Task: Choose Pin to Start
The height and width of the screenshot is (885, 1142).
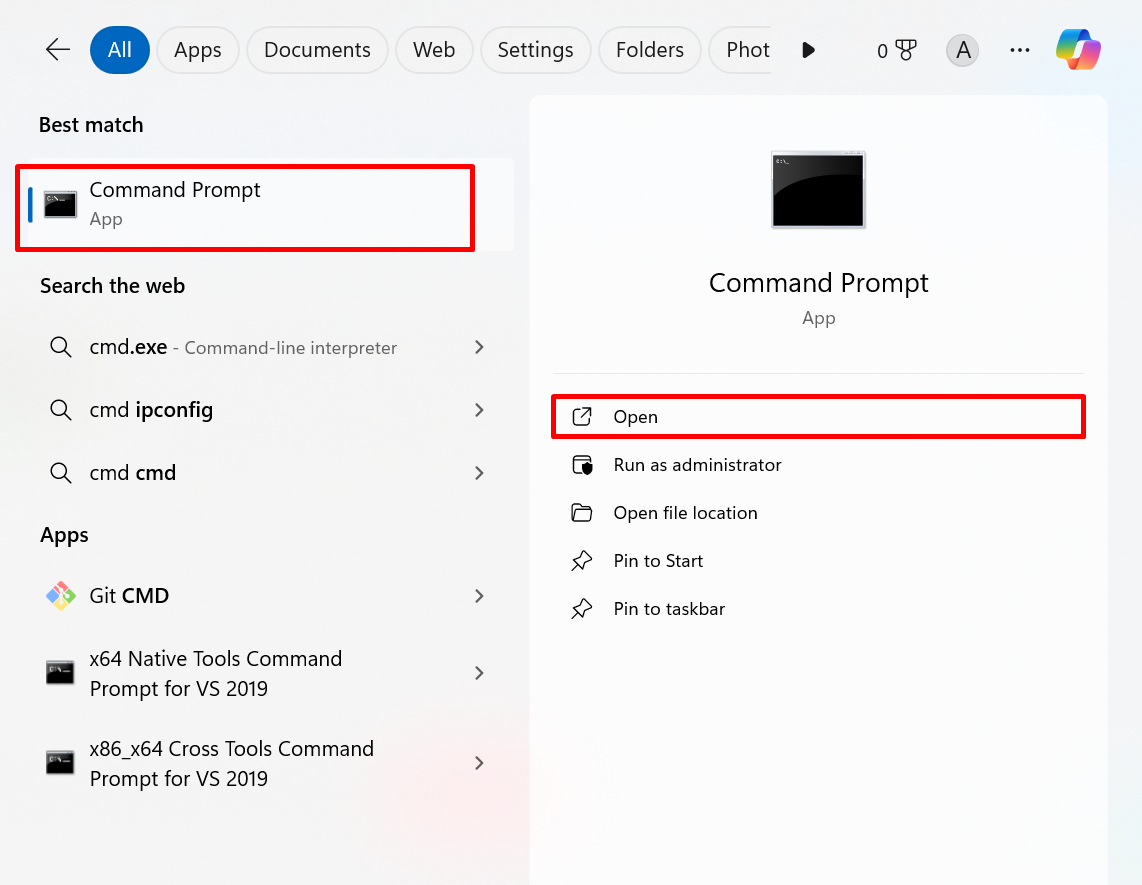Action: (818, 561)
